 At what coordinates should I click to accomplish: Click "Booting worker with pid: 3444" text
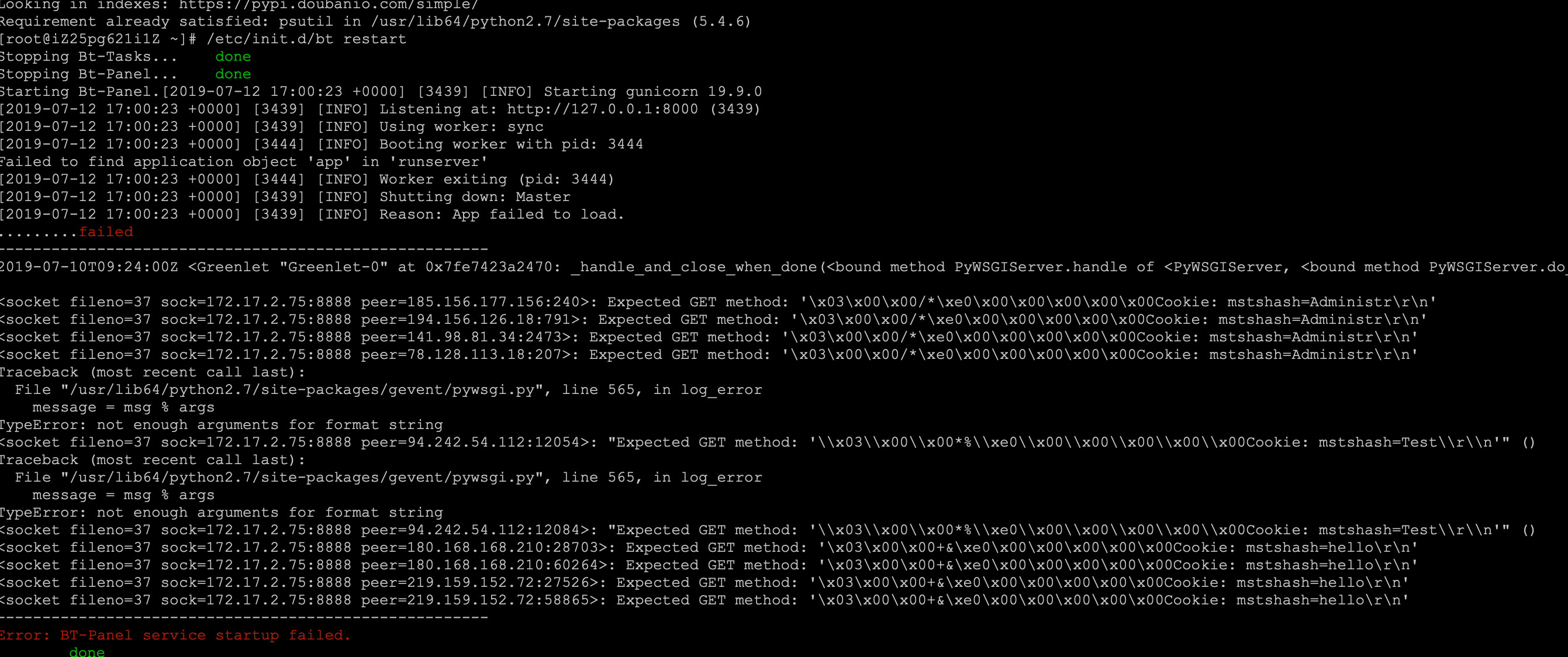click(x=511, y=145)
